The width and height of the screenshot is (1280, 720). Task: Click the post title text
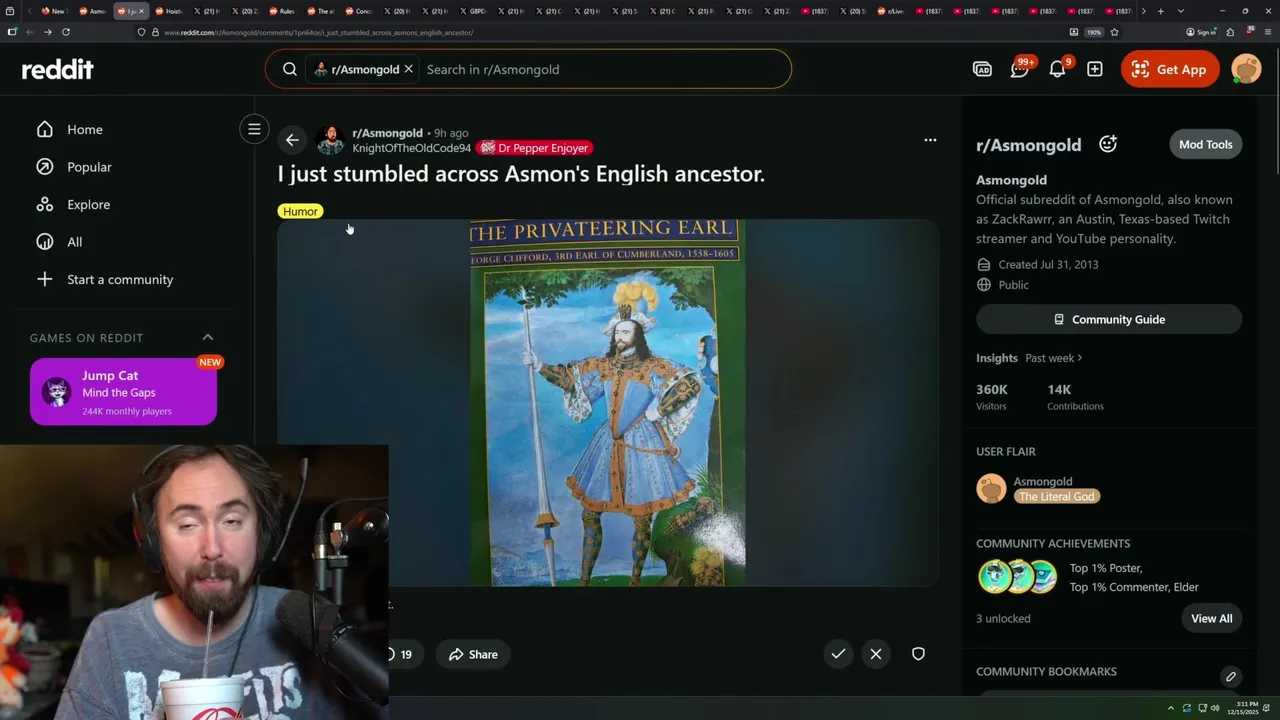tap(521, 174)
